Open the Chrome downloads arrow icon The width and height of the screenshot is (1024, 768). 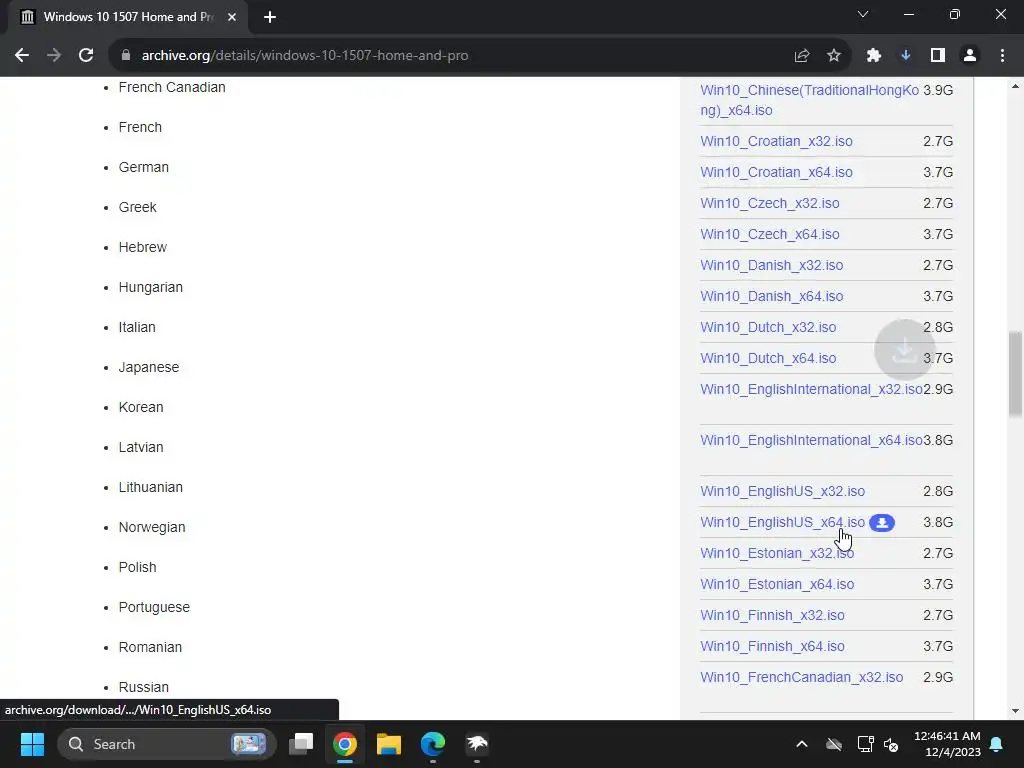(906, 56)
